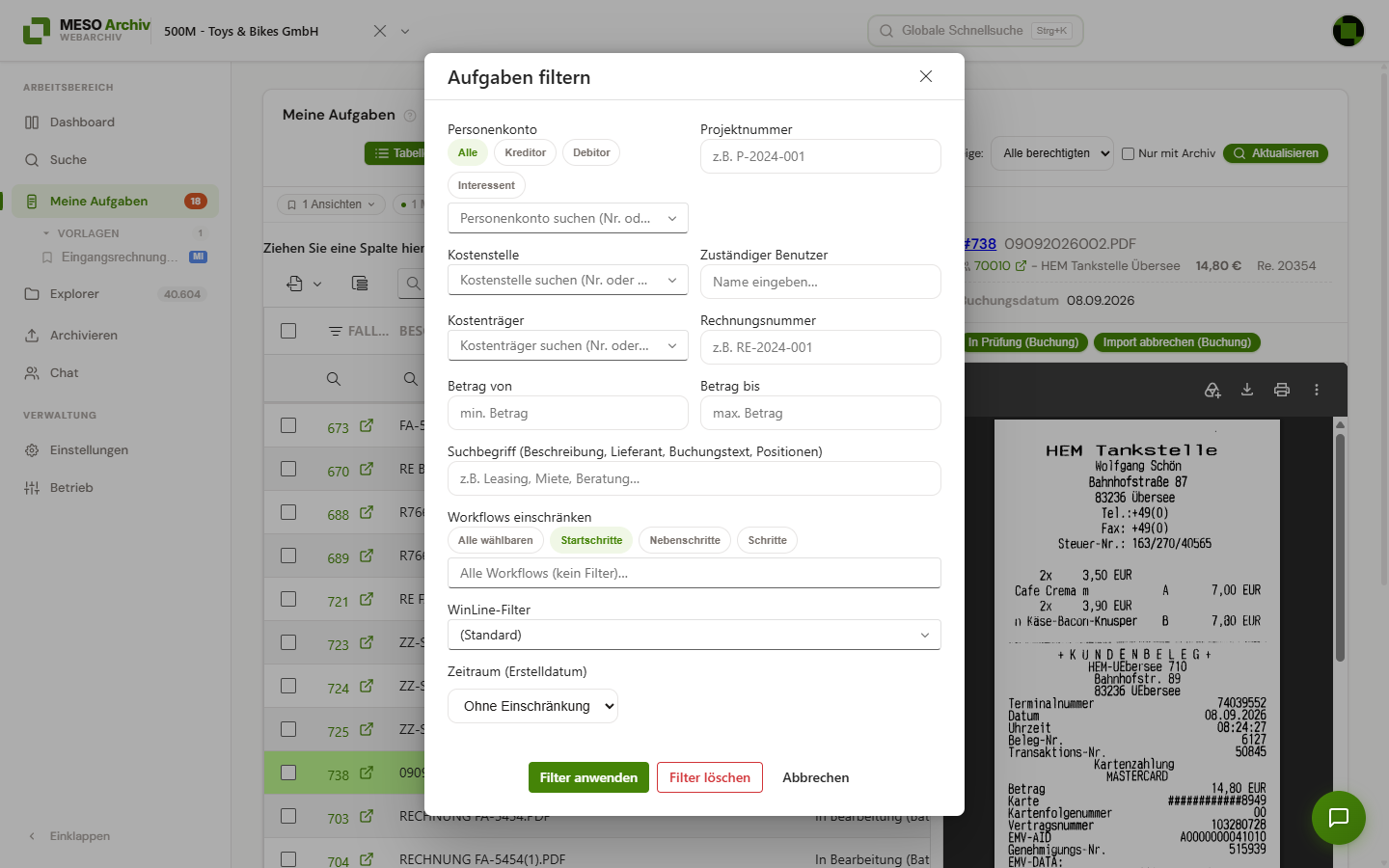The image size is (1389, 868).
Task: Select the Kreditor account type
Action: (526, 152)
